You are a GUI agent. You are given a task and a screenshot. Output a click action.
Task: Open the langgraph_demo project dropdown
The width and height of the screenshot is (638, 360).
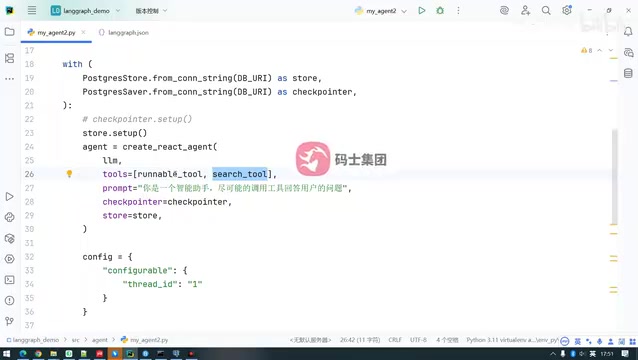coord(85,11)
